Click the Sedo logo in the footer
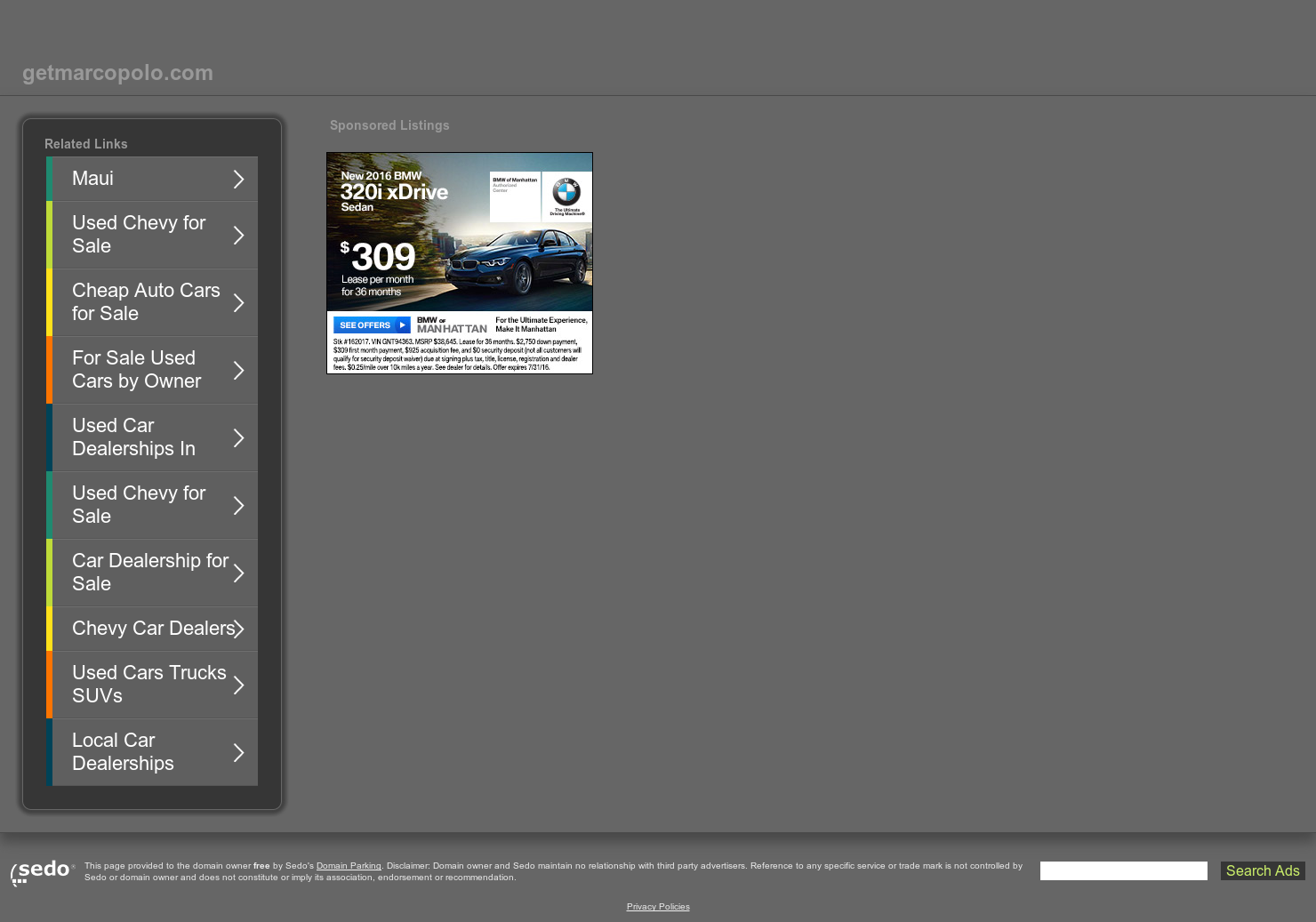Viewport: 1316px width, 922px height. pyautogui.click(x=42, y=871)
